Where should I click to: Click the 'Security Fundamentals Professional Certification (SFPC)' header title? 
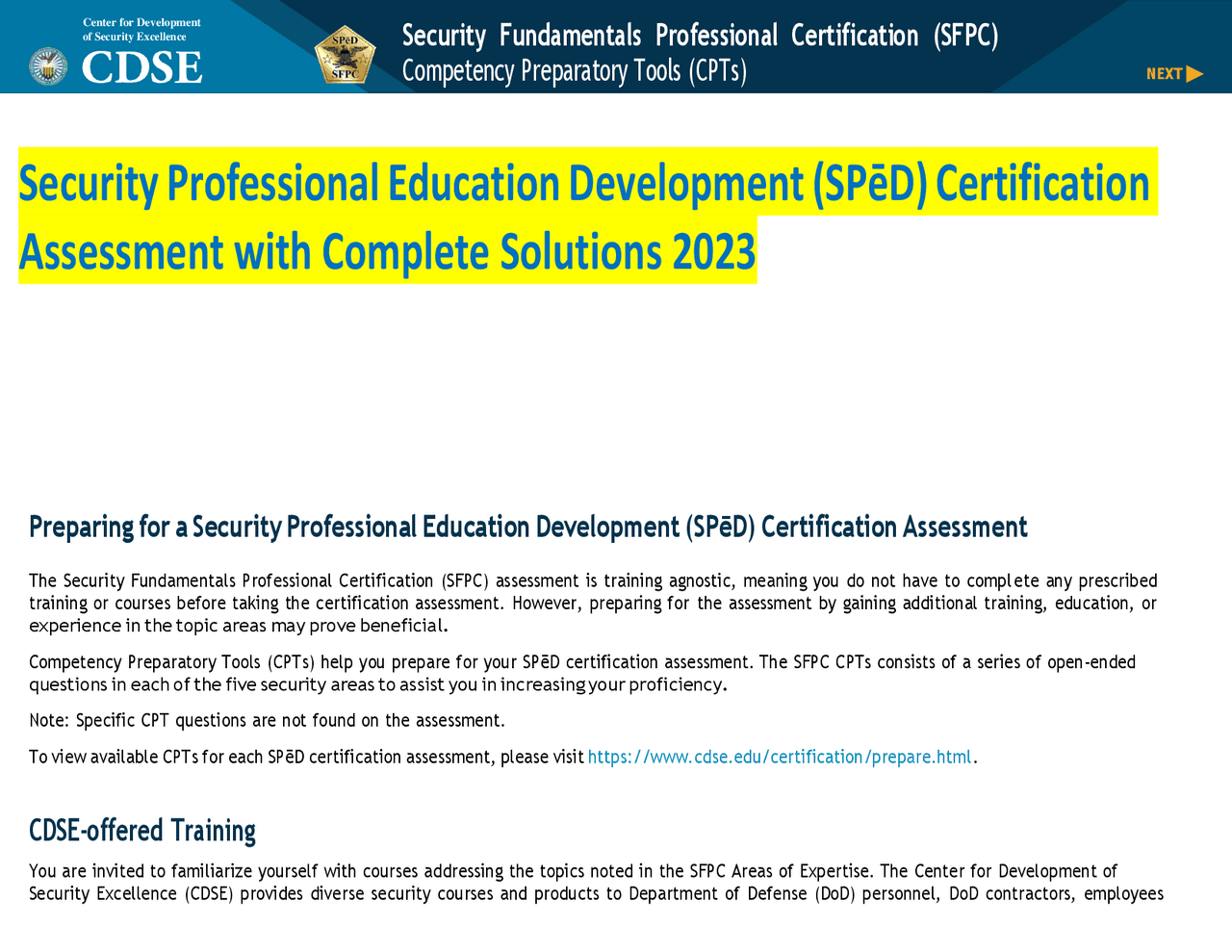[700, 36]
